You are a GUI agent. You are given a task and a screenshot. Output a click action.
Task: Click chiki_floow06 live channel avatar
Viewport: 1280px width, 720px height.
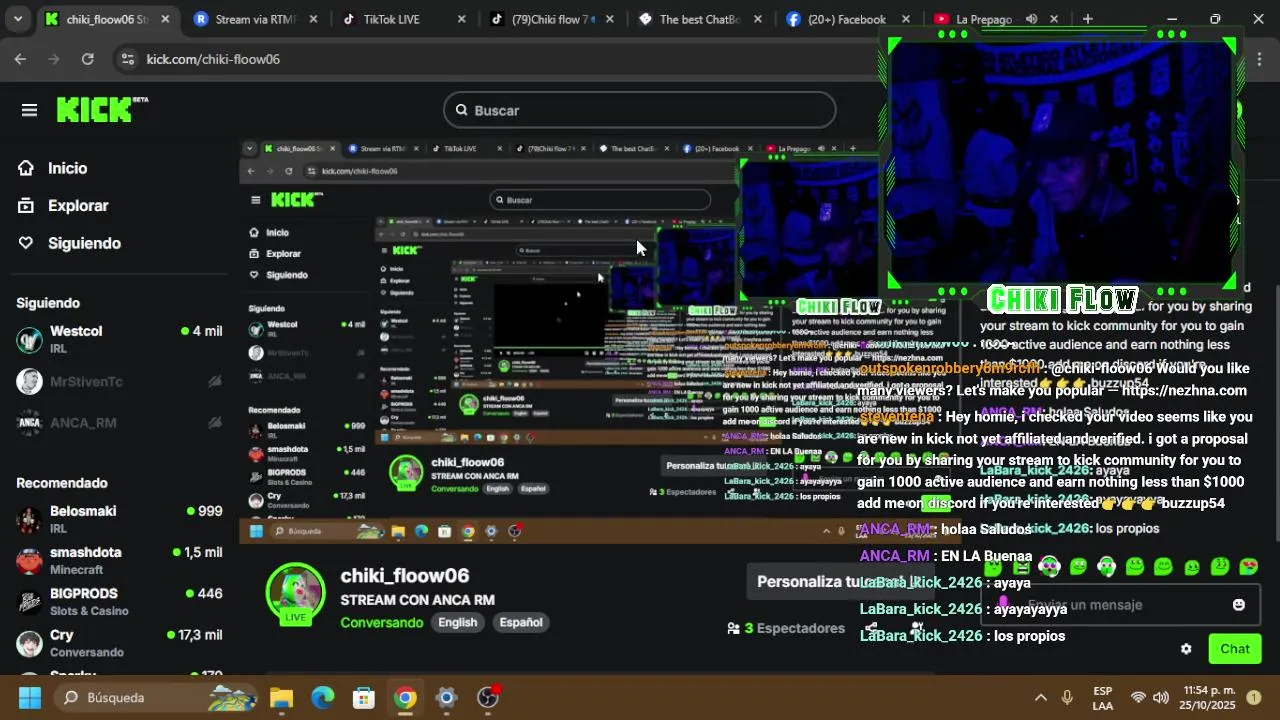pyautogui.click(x=295, y=593)
